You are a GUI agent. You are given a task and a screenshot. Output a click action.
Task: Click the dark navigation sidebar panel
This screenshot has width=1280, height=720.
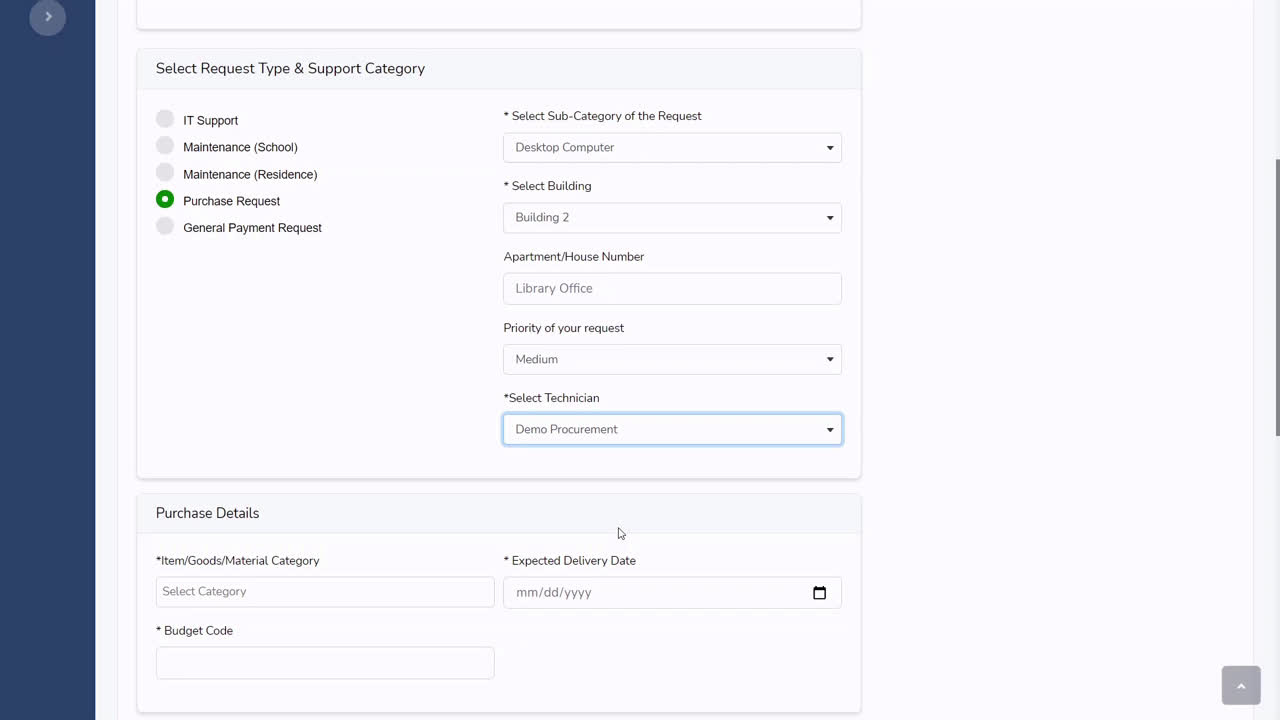47,400
